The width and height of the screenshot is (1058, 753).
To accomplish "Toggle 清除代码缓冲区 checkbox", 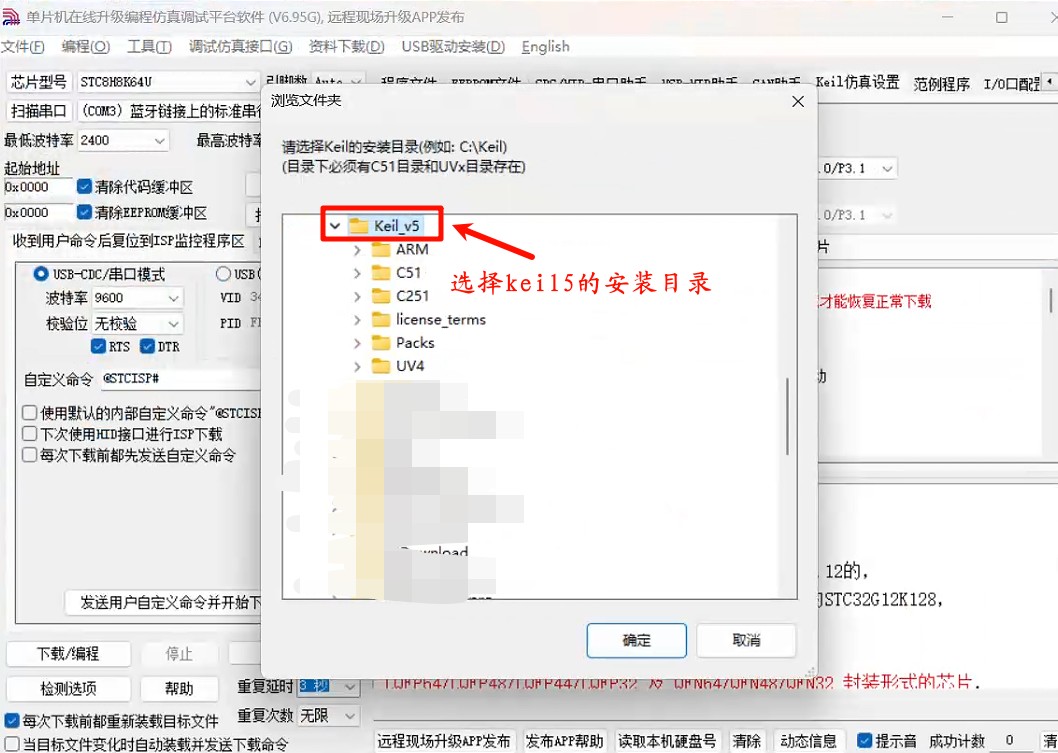I will tap(84, 186).
